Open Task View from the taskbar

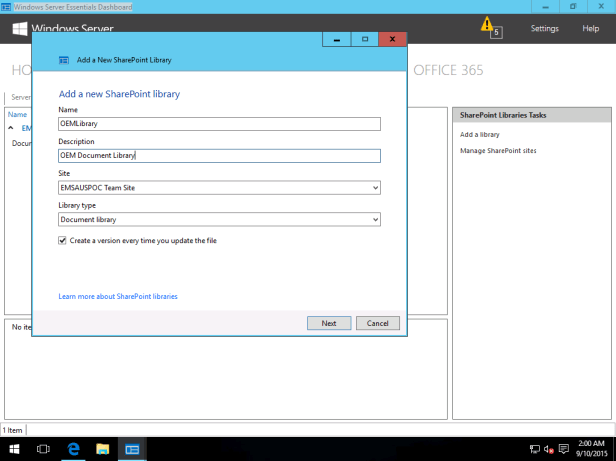tap(43, 449)
